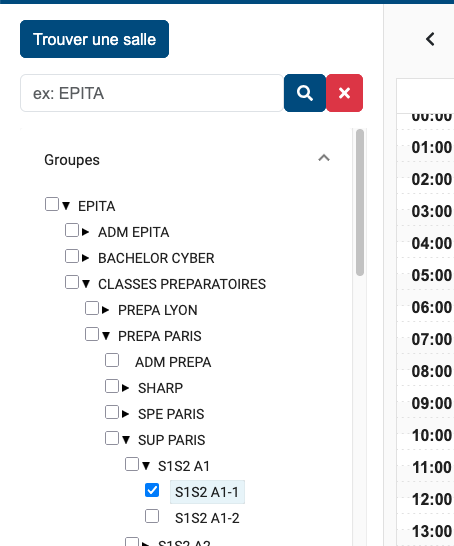Image resolution: width=454 pixels, height=546 pixels.
Task: Click the magnifier search button
Action: [305, 93]
